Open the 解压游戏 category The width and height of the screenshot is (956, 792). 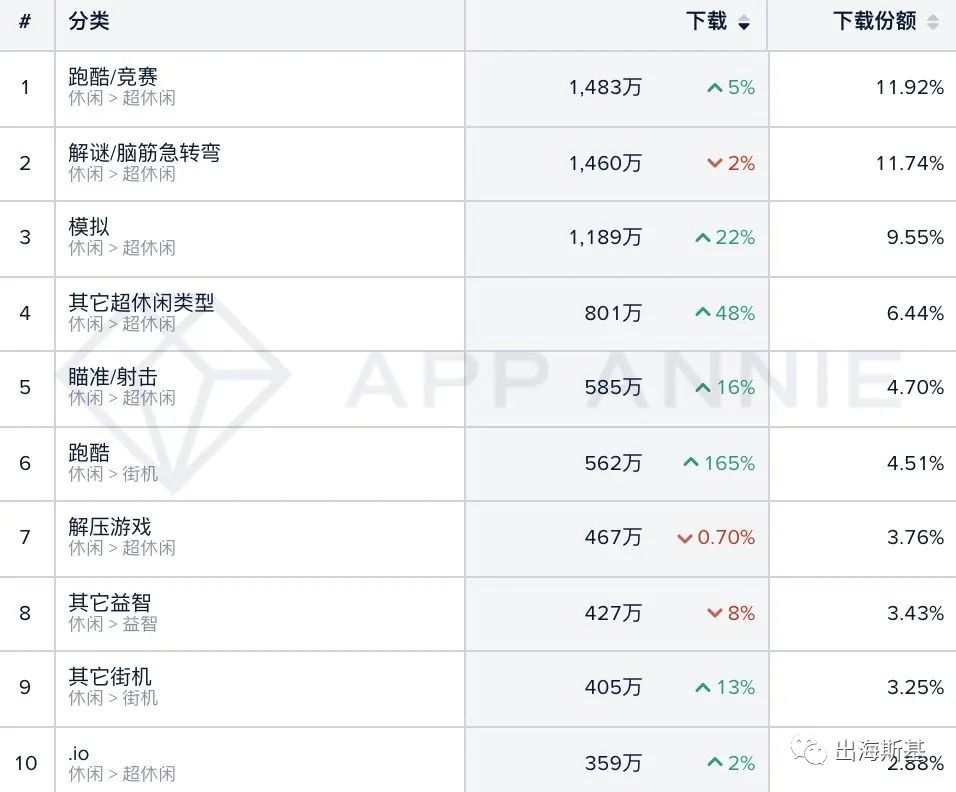click(x=110, y=527)
